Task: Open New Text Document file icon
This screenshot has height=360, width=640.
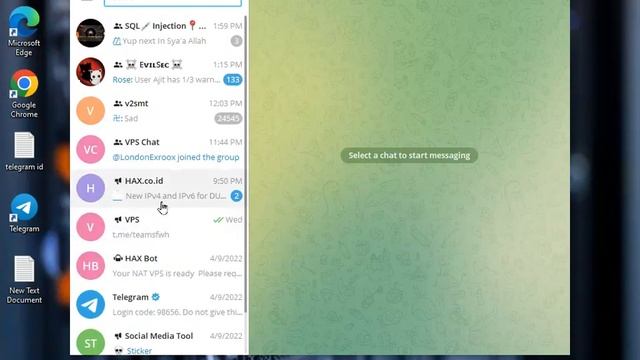Action: (x=24, y=280)
